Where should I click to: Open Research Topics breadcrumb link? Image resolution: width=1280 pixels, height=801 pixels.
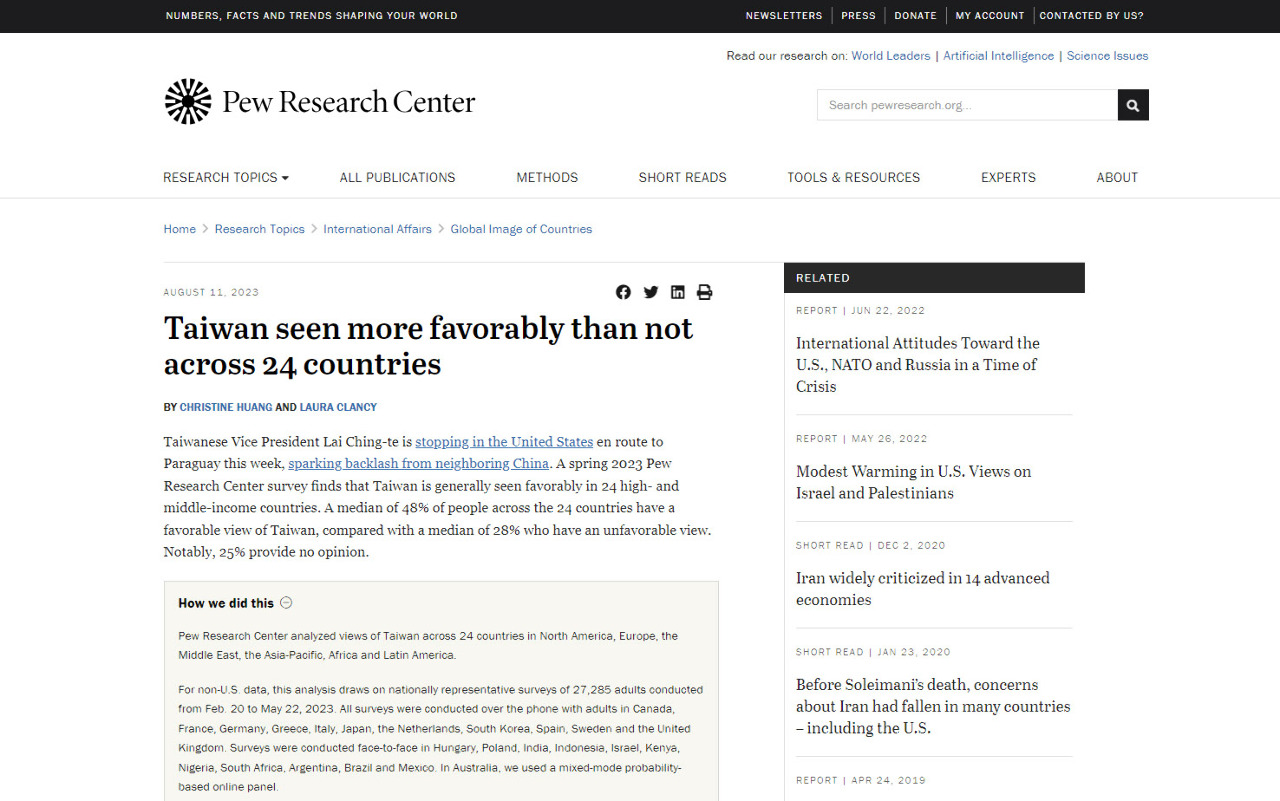(259, 229)
